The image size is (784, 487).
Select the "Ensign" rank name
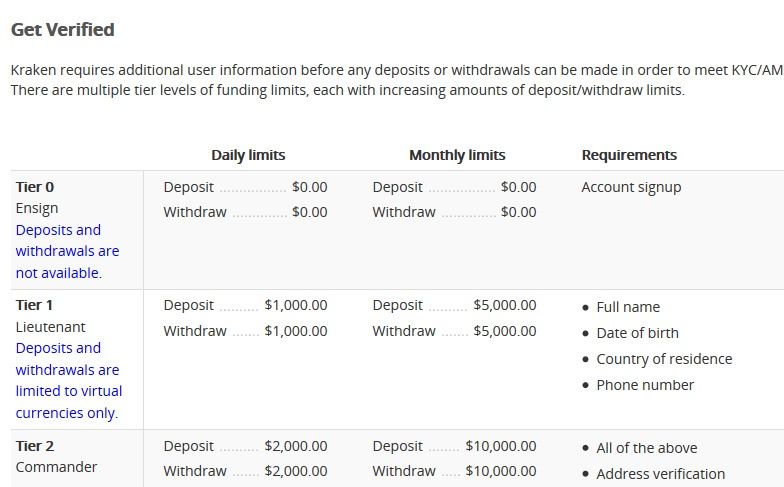pos(37,208)
